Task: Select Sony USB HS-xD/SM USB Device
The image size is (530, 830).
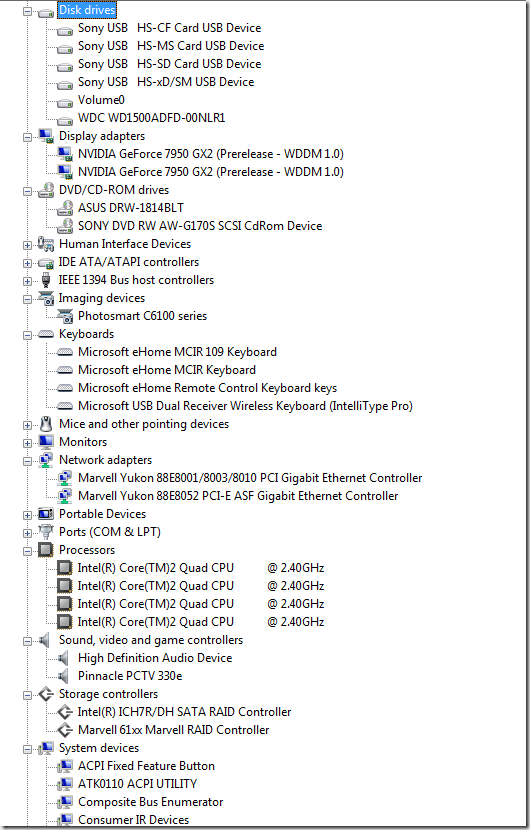Action: click(166, 82)
